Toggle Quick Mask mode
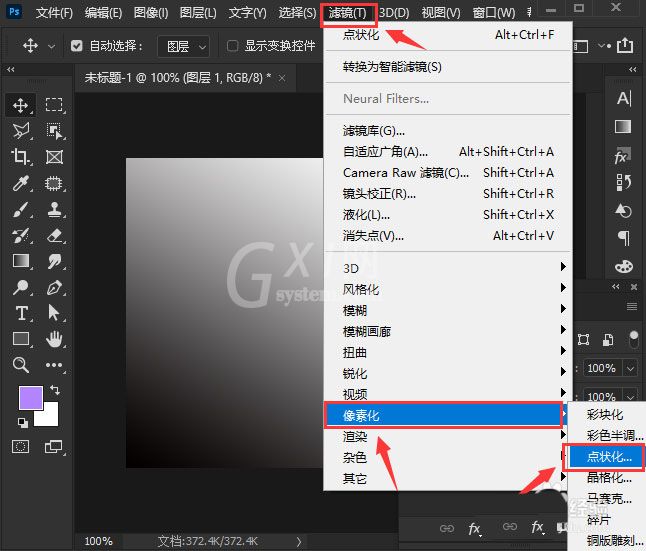This screenshot has width=646, height=551. 21,446
